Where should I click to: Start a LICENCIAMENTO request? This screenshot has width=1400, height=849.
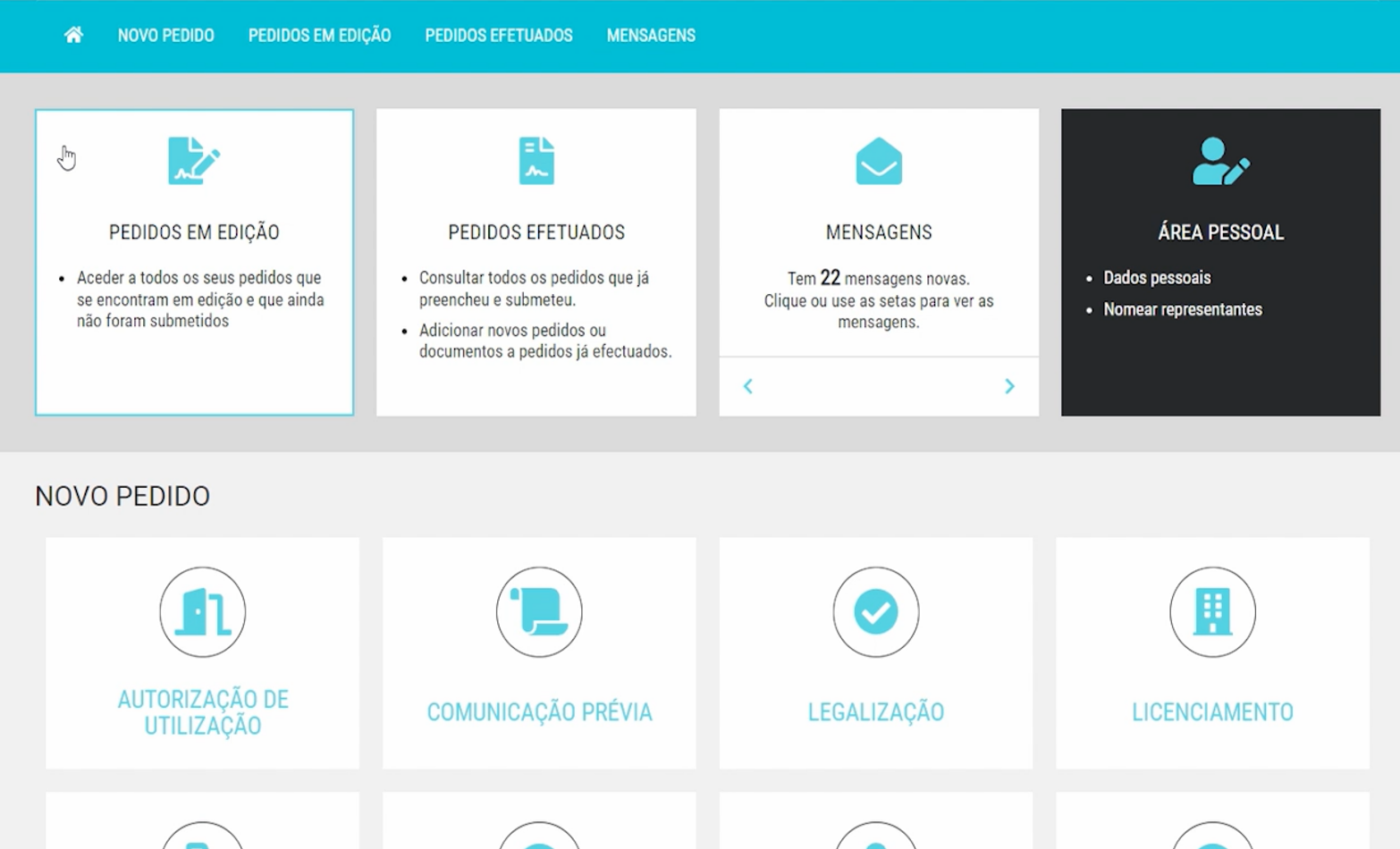pos(1212,712)
